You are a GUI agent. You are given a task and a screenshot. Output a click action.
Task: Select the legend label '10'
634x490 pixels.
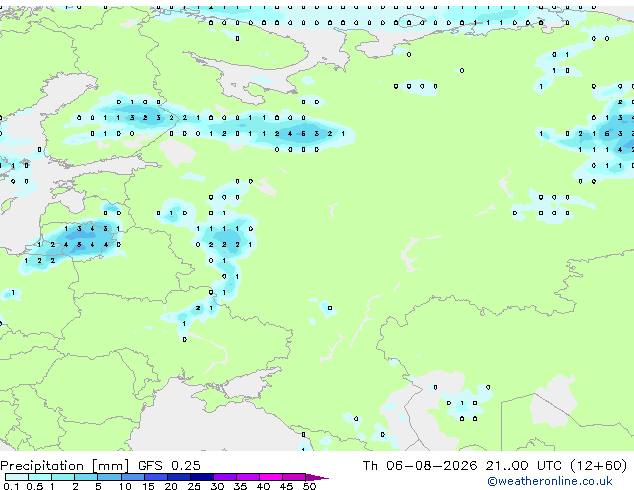125,486
